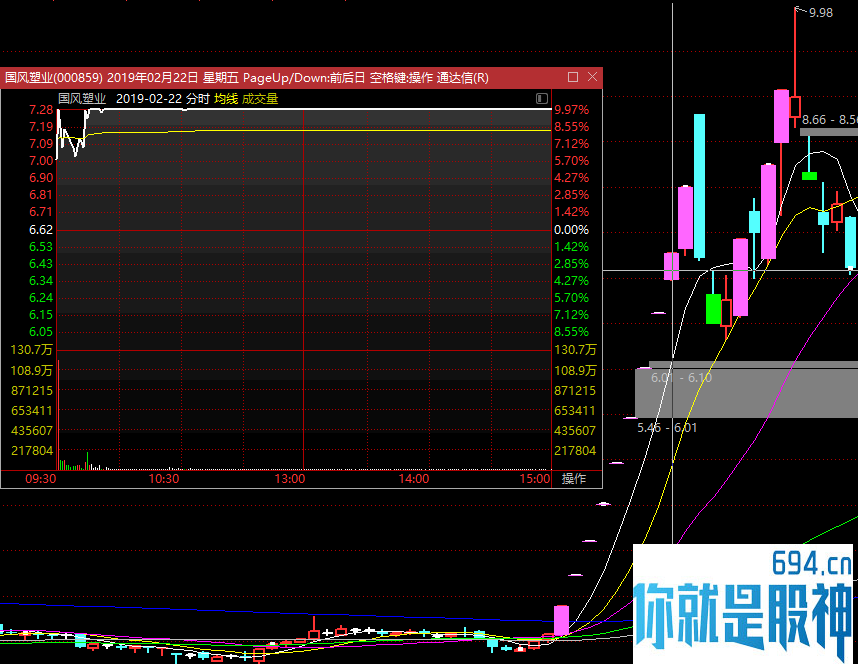858x664 pixels.
Task: Click the 6.05 price on the left axis
Action: coord(41,332)
